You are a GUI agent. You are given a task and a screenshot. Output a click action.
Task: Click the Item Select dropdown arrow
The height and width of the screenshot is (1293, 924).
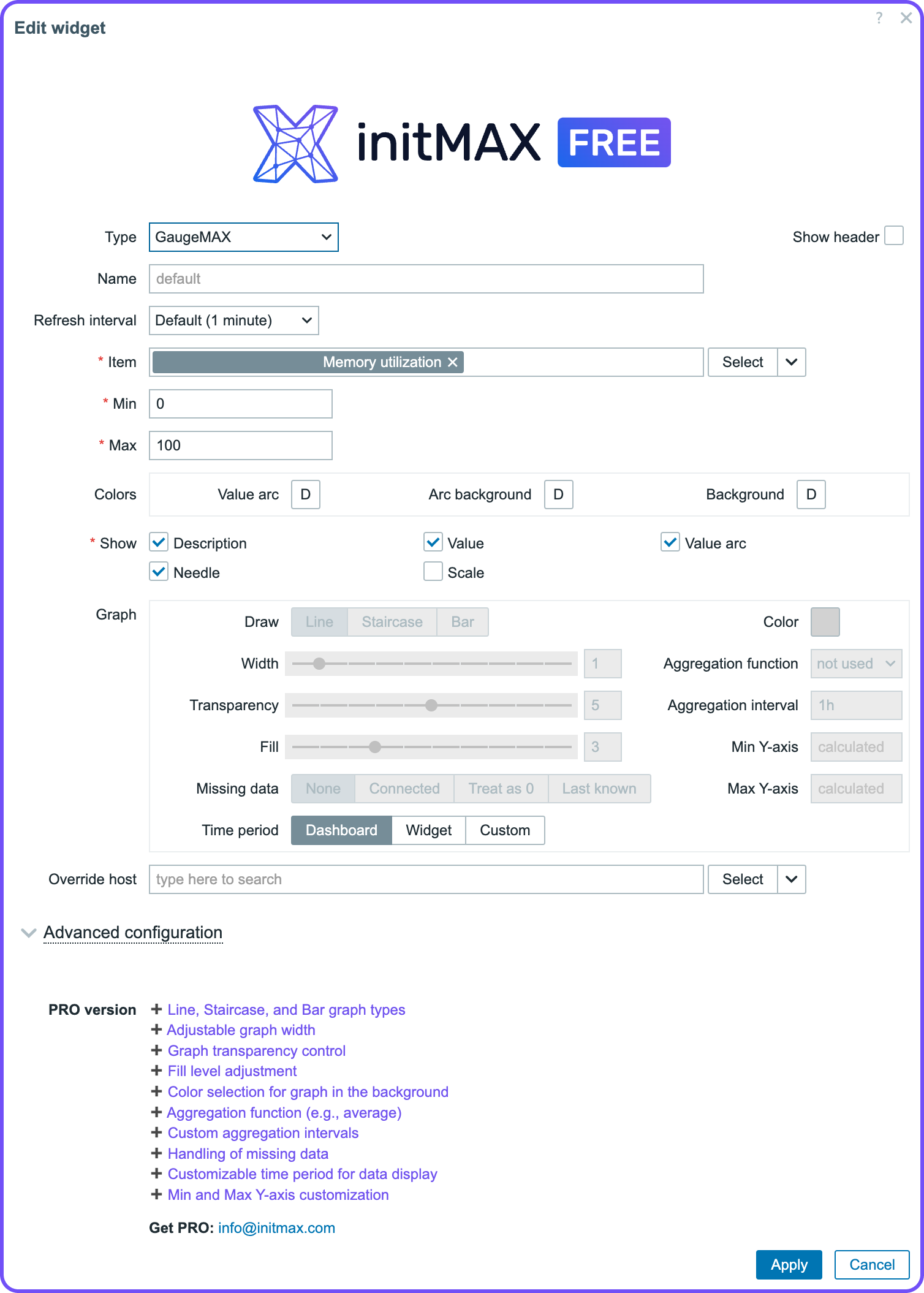point(791,362)
